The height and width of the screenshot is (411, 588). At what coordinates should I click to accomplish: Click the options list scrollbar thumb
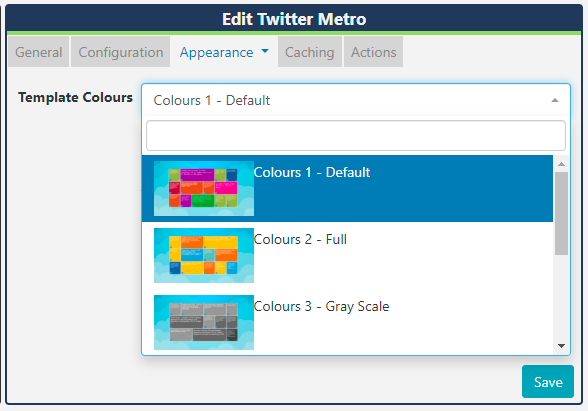pos(561,213)
